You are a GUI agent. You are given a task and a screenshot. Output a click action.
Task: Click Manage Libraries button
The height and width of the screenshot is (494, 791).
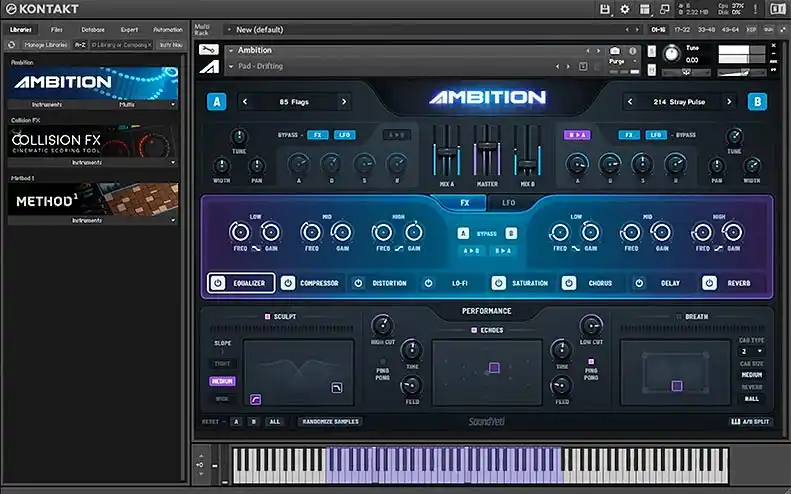pyautogui.click(x=45, y=45)
